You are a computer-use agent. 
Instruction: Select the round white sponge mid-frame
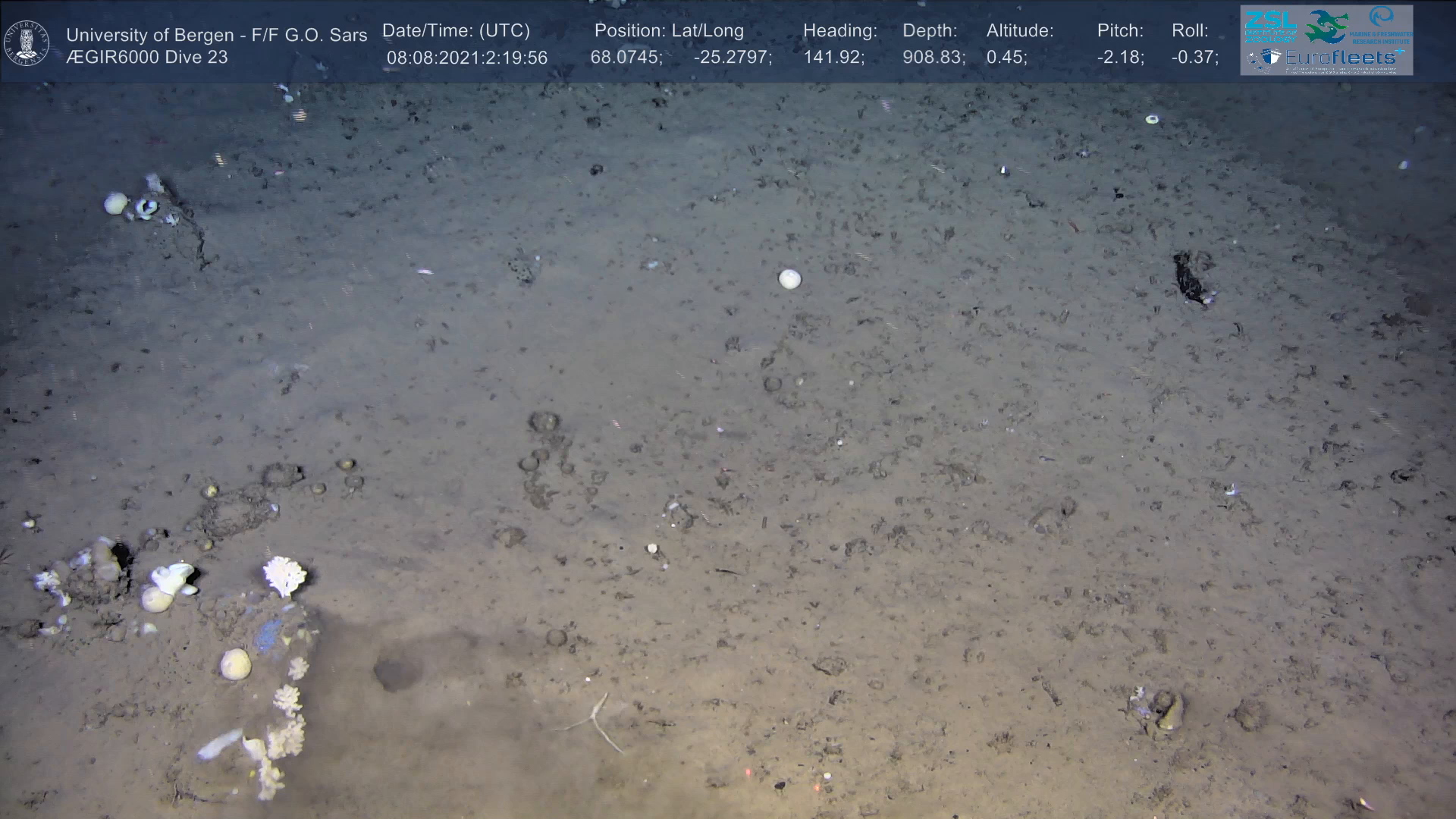pyautogui.click(x=789, y=279)
